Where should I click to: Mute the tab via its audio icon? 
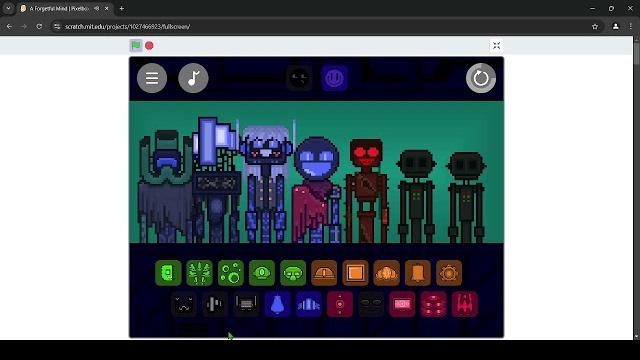tap(97, 8)
